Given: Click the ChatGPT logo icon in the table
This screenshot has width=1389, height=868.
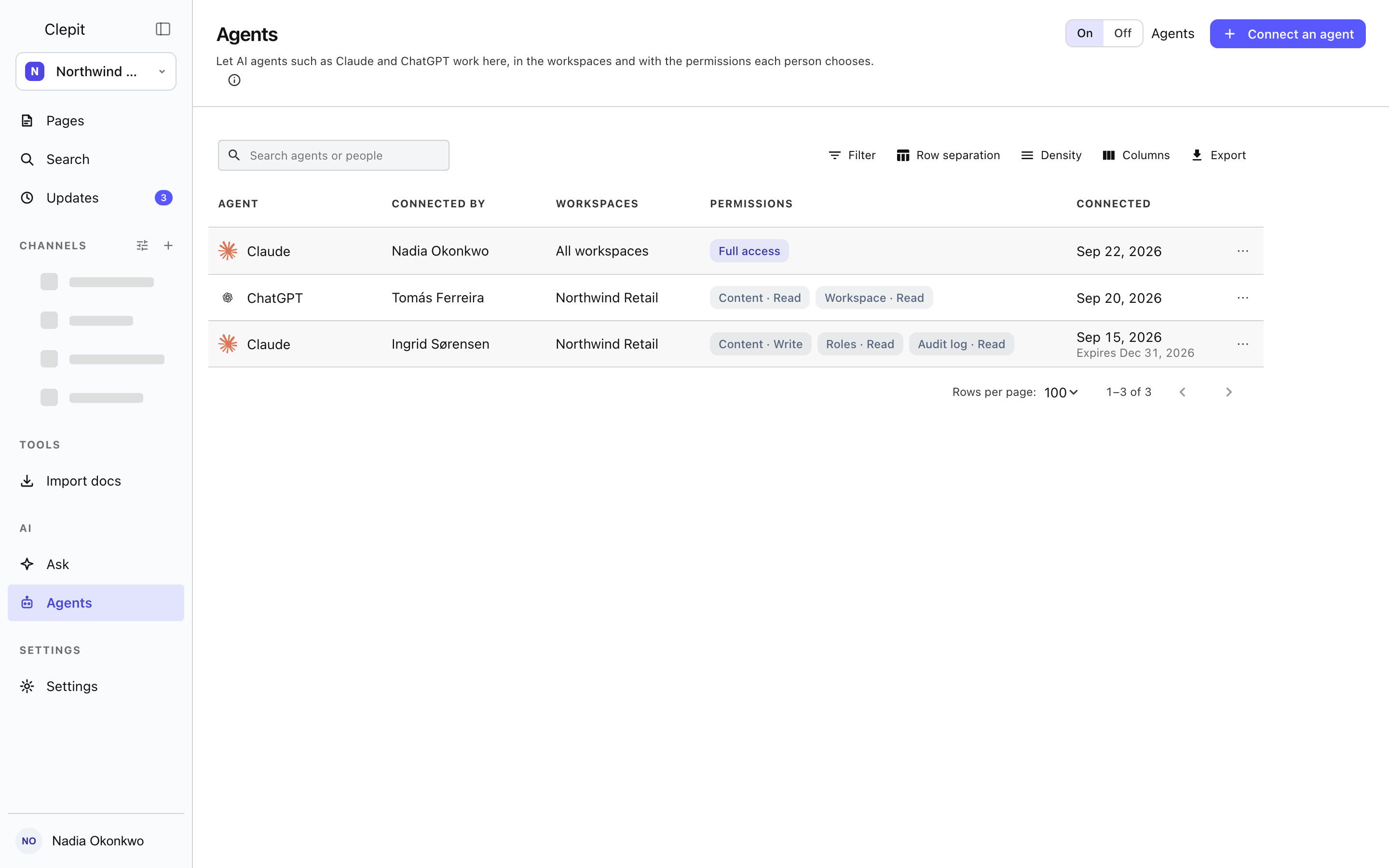Looking at the screenshot, I should pos(228,298).
